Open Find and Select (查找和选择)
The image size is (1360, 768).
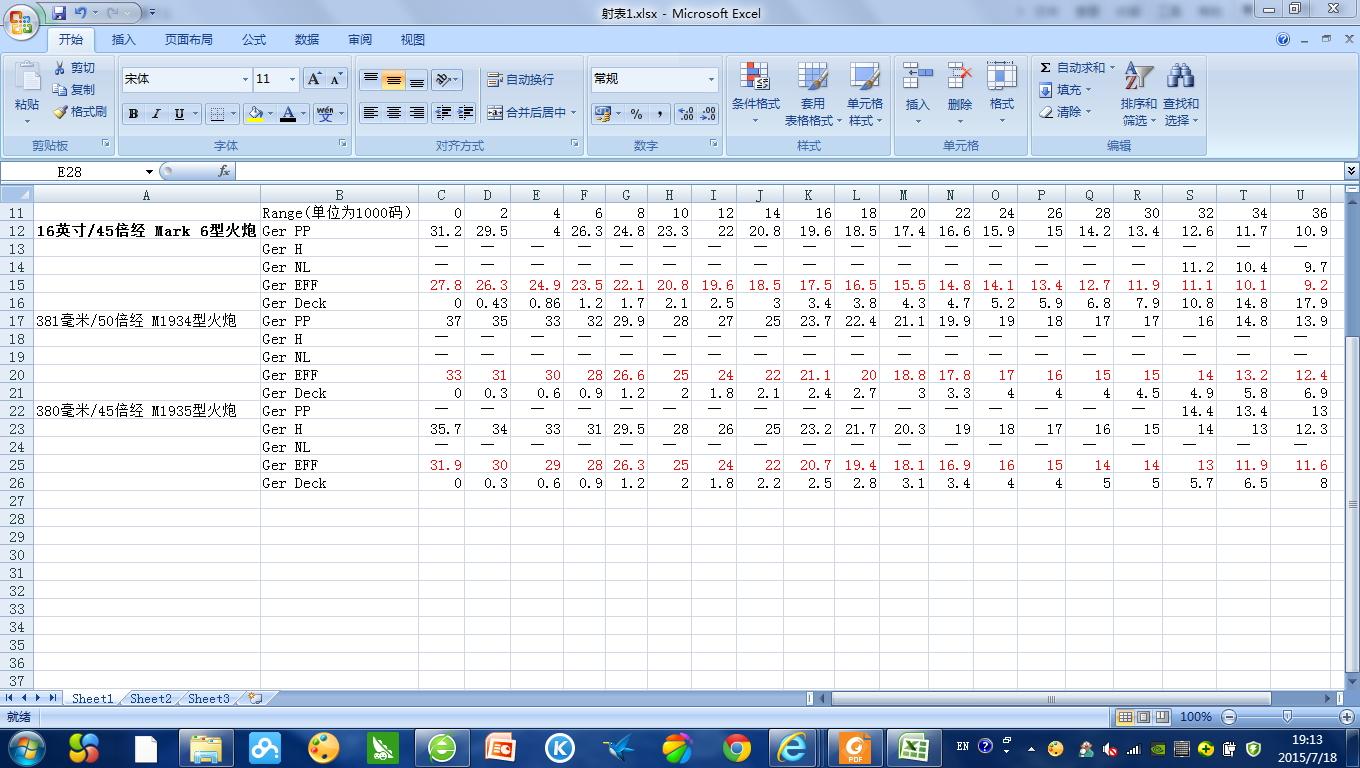(x=1180, y=95)
